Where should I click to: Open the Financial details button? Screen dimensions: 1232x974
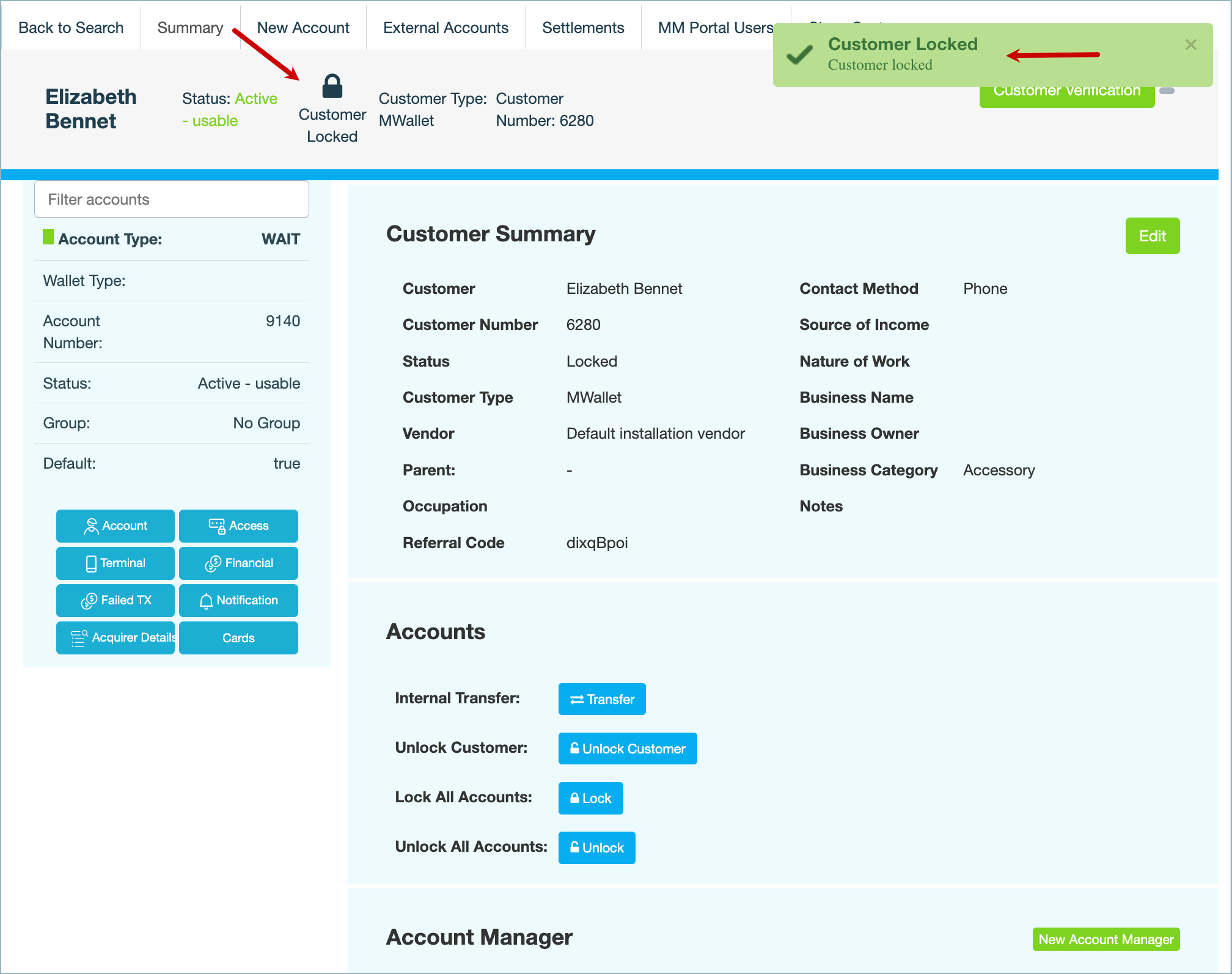(238, 563)
